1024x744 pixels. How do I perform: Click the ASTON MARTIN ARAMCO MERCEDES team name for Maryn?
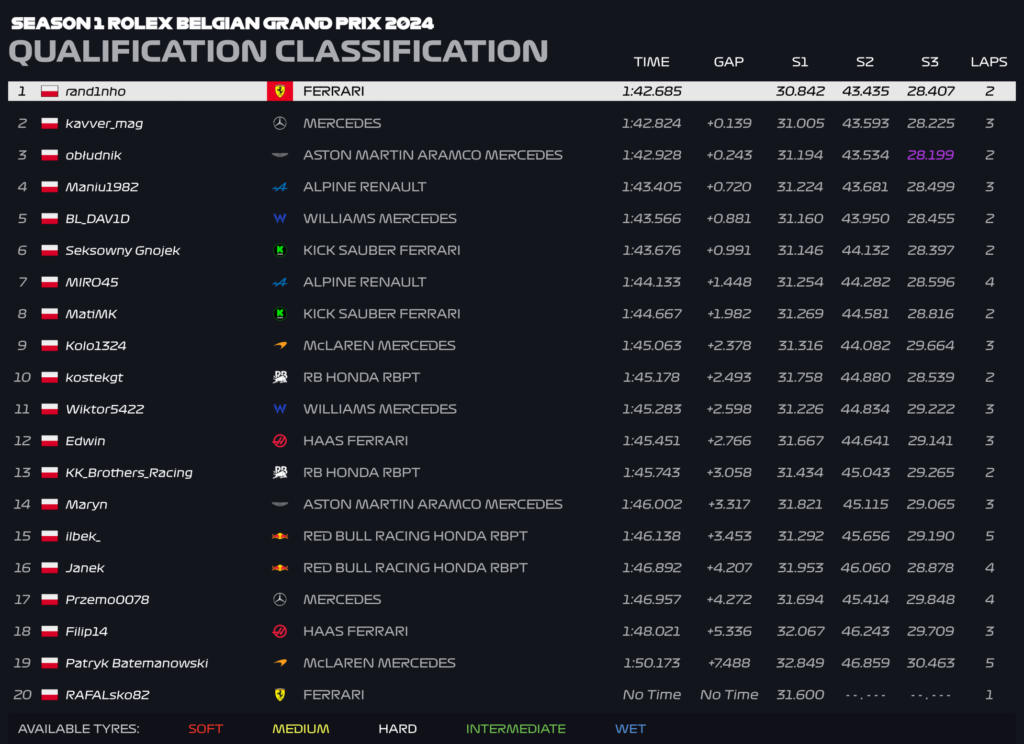point(432,505)
